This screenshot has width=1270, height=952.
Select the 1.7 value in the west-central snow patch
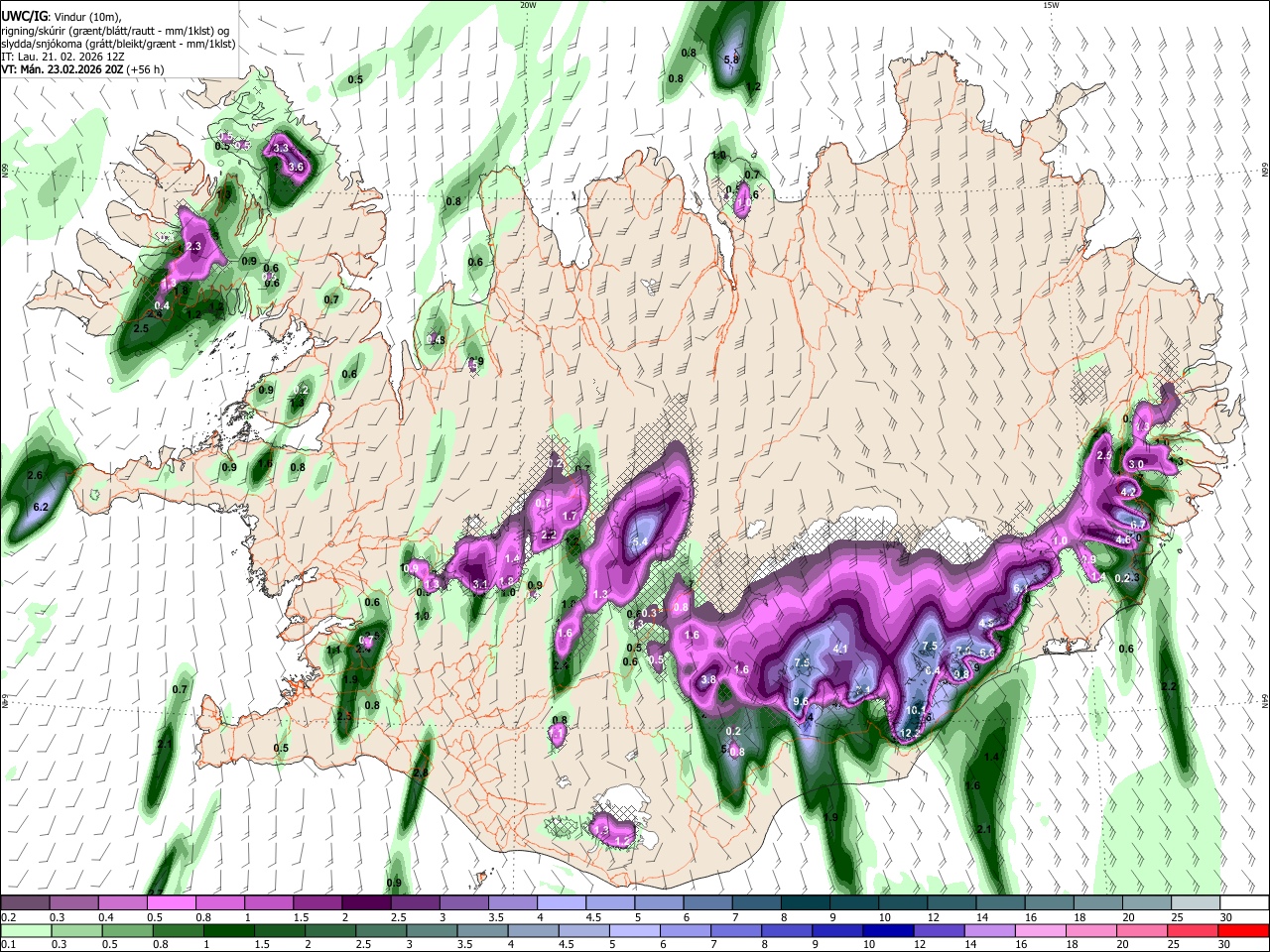571,516
